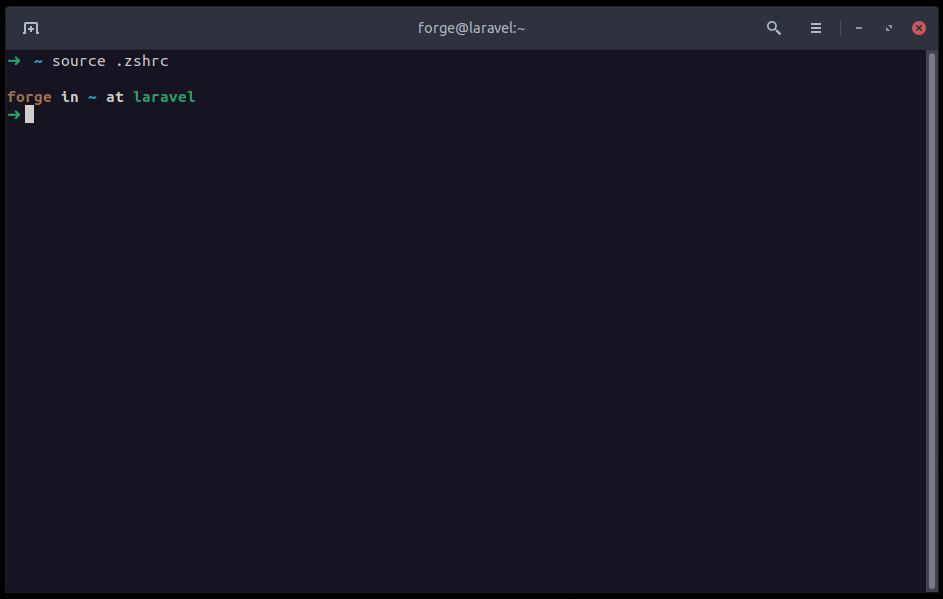Open the terminal search magnifier
The width and height of the screenshot is (943, 599).
click(773, 28)
